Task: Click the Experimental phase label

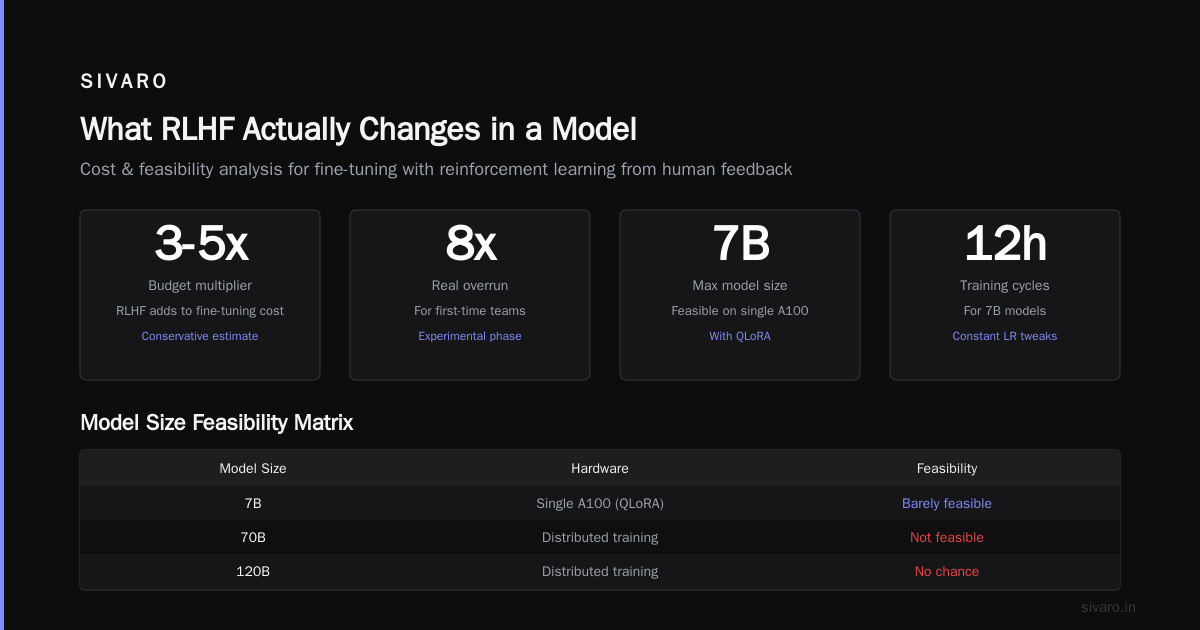Action: (470, 336)
